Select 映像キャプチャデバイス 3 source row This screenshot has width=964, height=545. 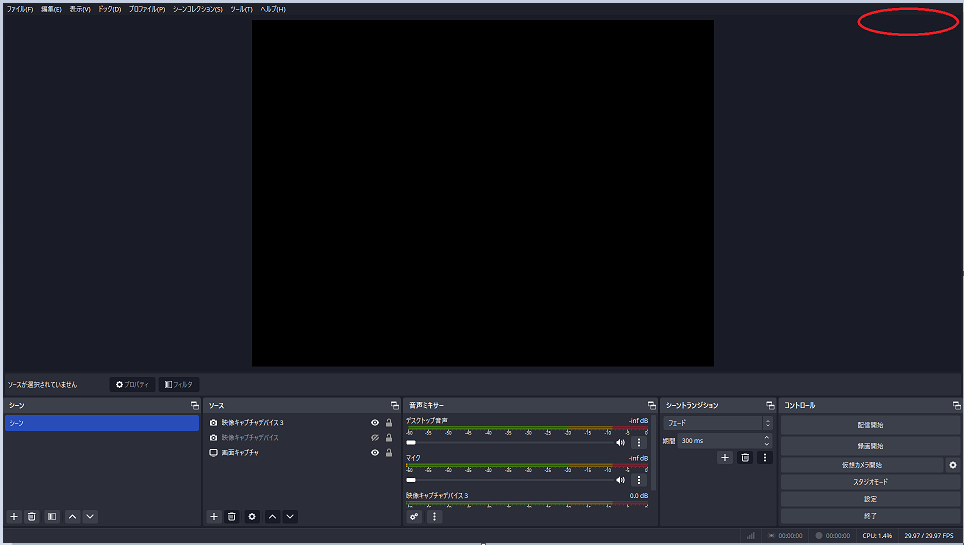pyautogui.click(x=301, y=423)
